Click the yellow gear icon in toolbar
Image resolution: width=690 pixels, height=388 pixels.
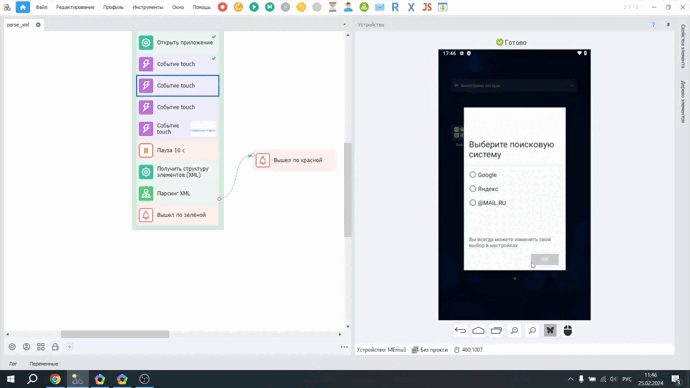click(301, 7)
